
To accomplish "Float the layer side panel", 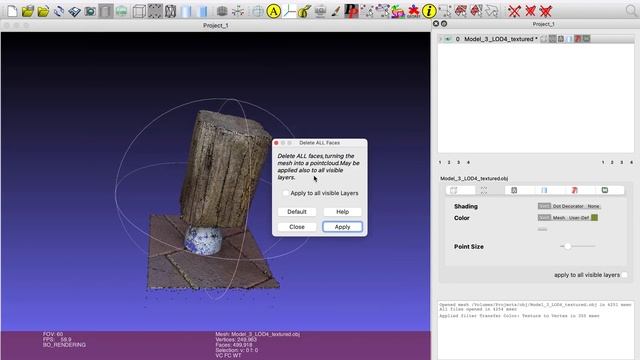I will 444,24.
